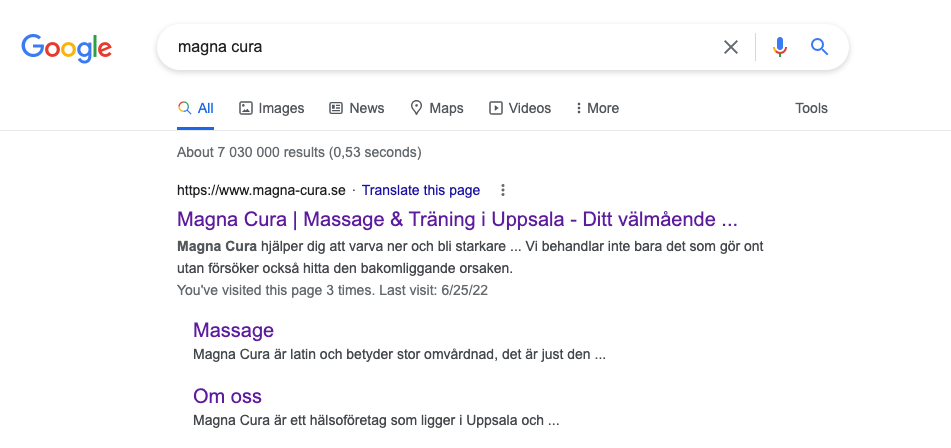Open options menu beside Translate this page

[502, 190]
